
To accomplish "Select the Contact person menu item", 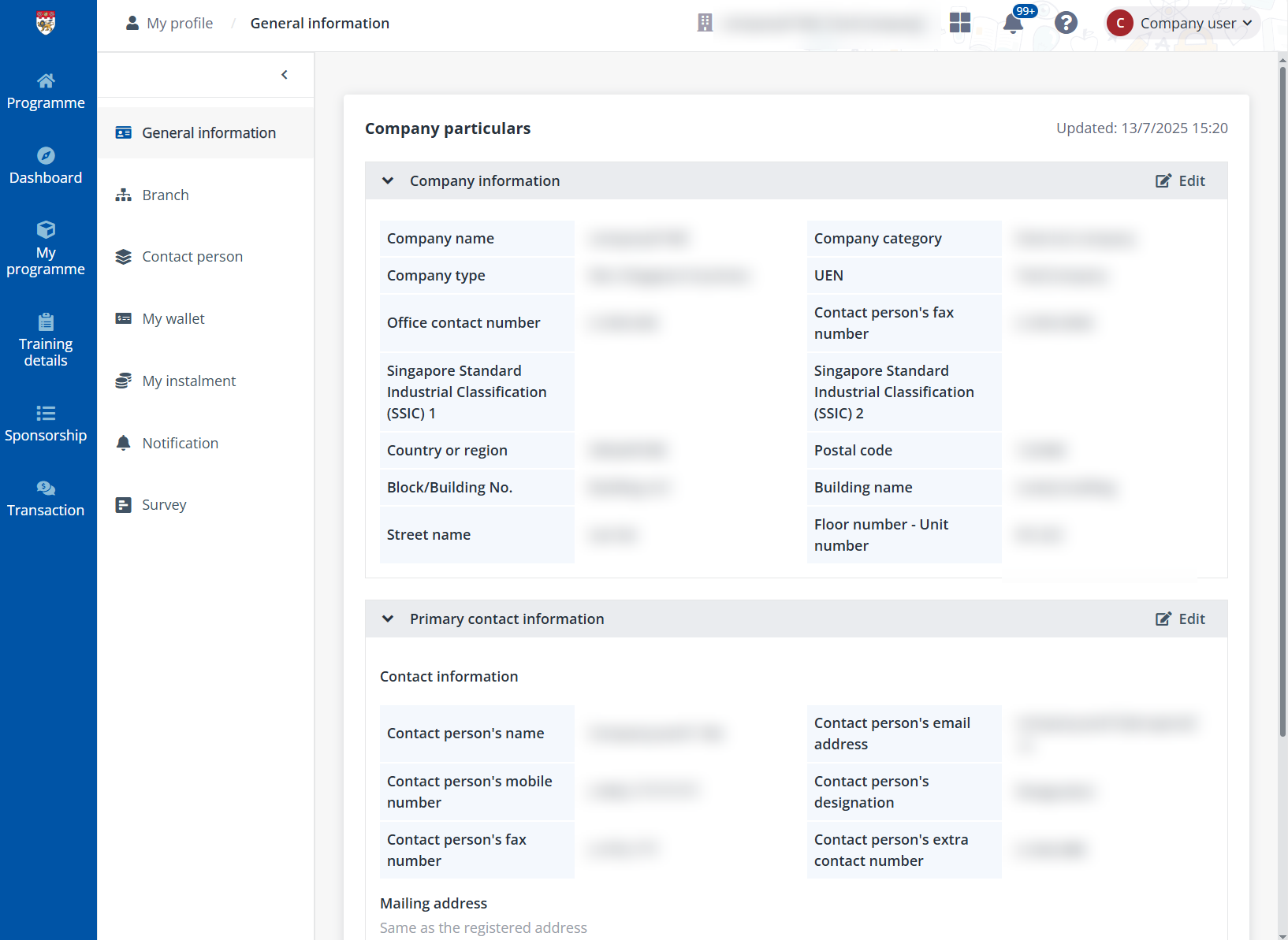I will [x=192, y=257].
